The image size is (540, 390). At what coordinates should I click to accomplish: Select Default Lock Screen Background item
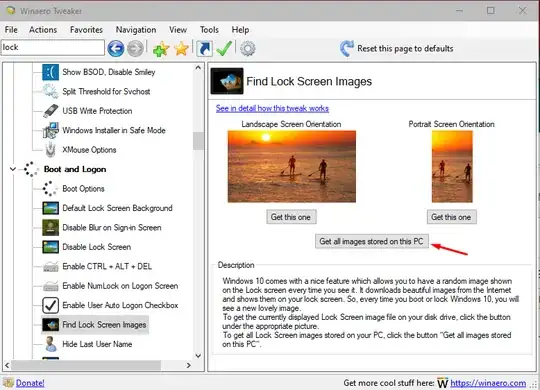117,208
